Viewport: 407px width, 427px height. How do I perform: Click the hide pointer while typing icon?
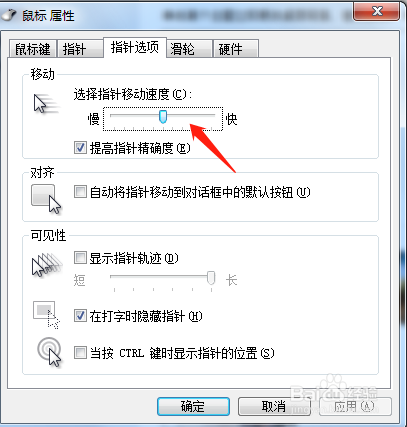(x=46, y=315)
